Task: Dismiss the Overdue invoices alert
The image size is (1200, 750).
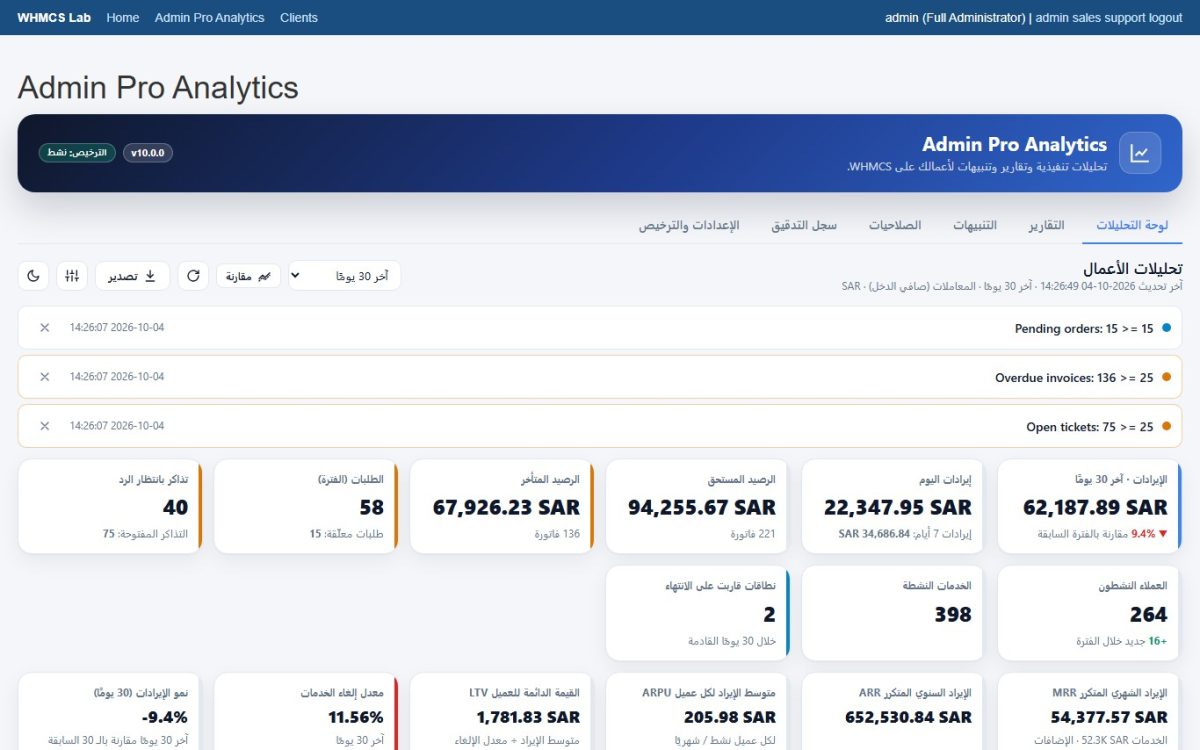Action: coord(44,377)
